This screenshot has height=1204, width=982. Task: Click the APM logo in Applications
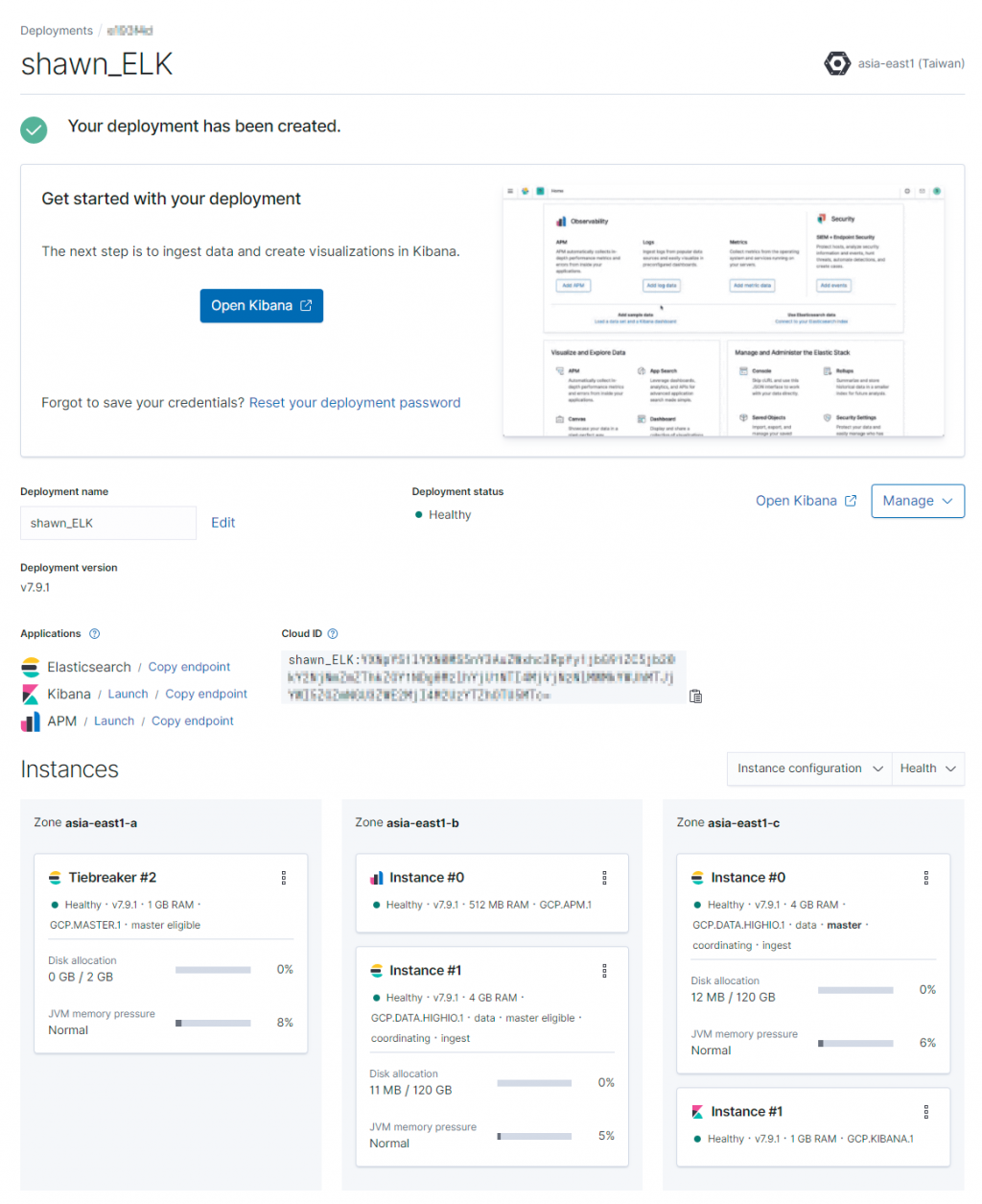coord(31,720)
